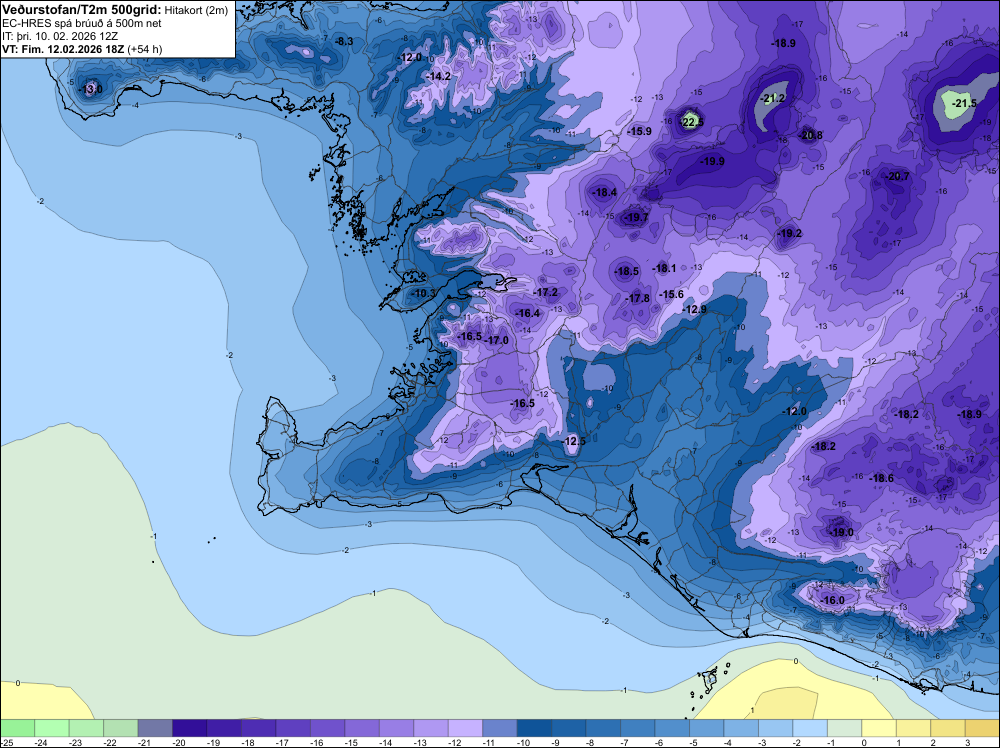Click the medium blue legend swatch above -6

pyautogui.click(x=672, y=728)
